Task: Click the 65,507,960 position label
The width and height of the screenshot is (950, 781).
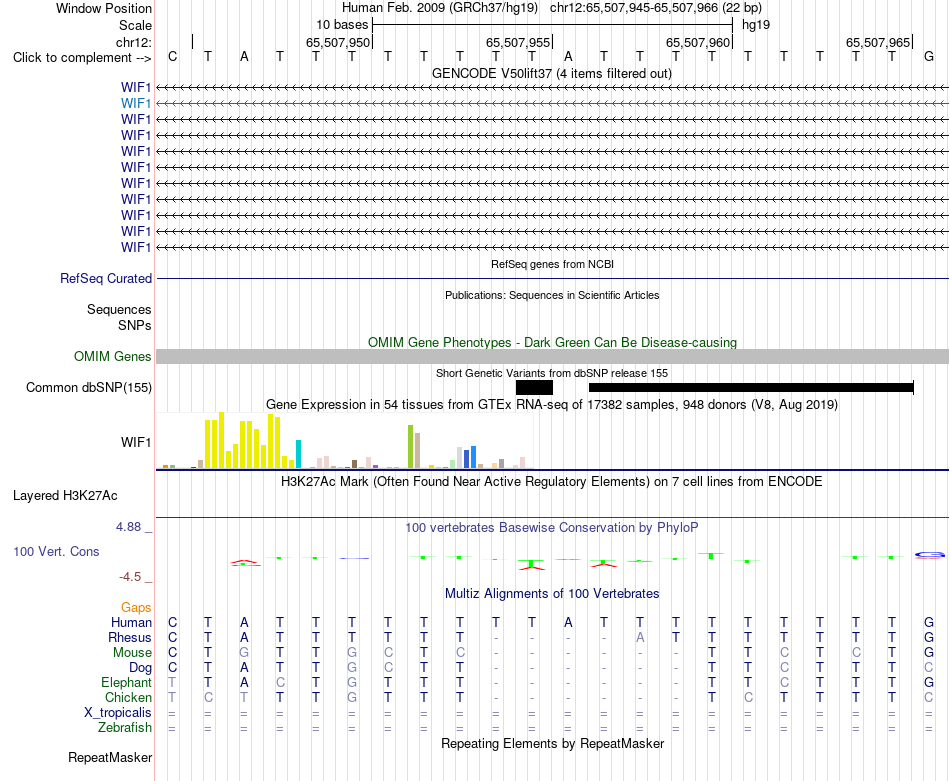Action: pyautogui.click(x=698, y=42)
